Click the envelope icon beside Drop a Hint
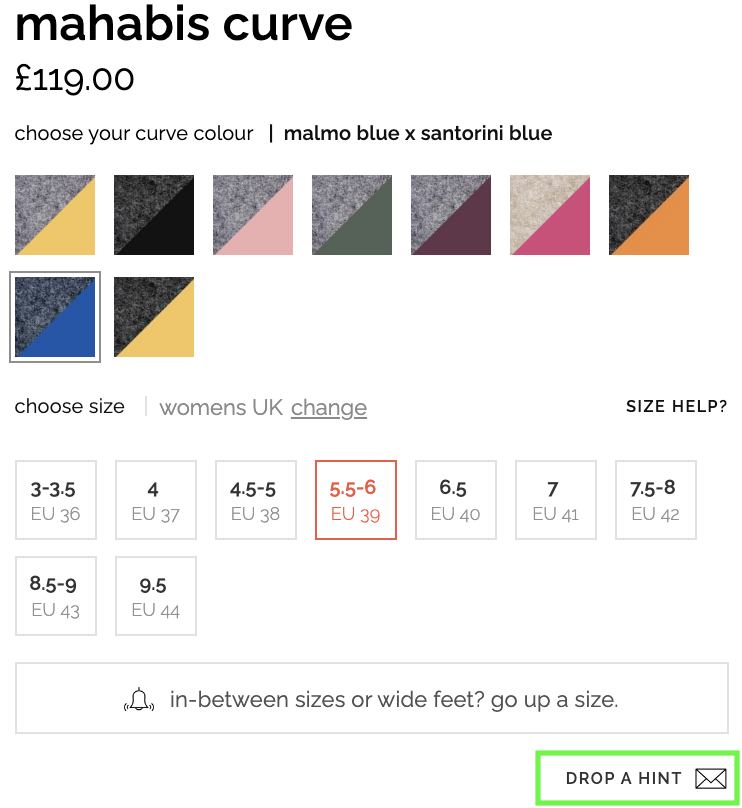Viewport: 742px width, 808px height. 710,778
